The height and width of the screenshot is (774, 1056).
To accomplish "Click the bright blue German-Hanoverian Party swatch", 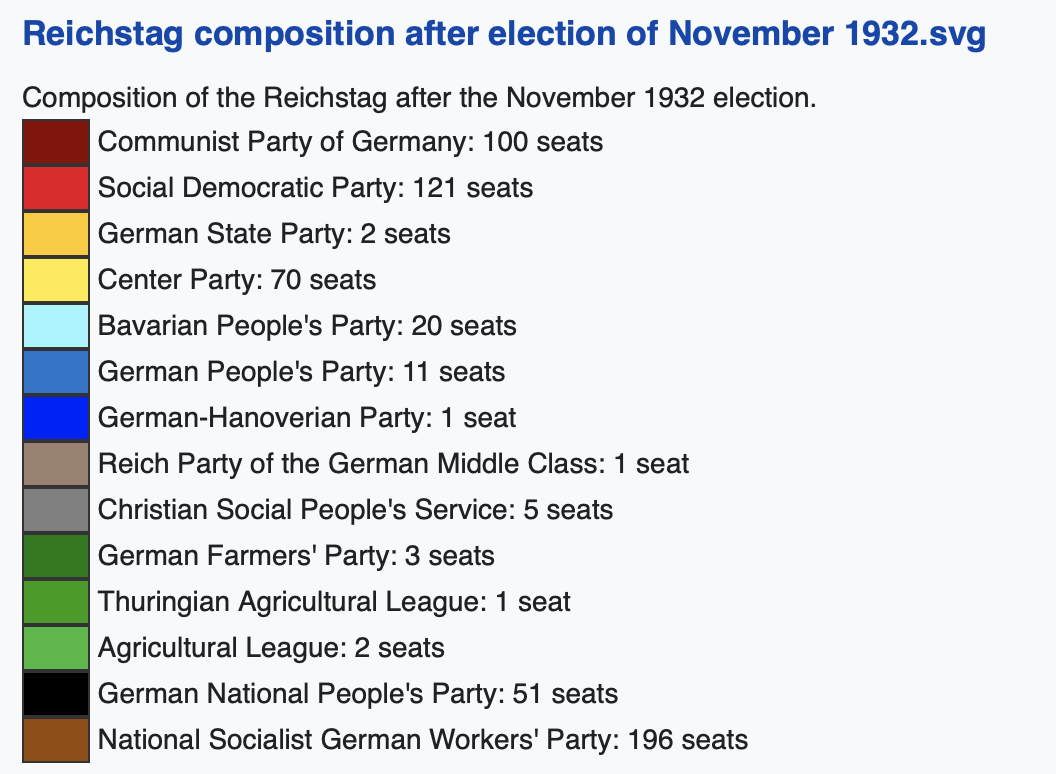I will [x=56, y=418].
